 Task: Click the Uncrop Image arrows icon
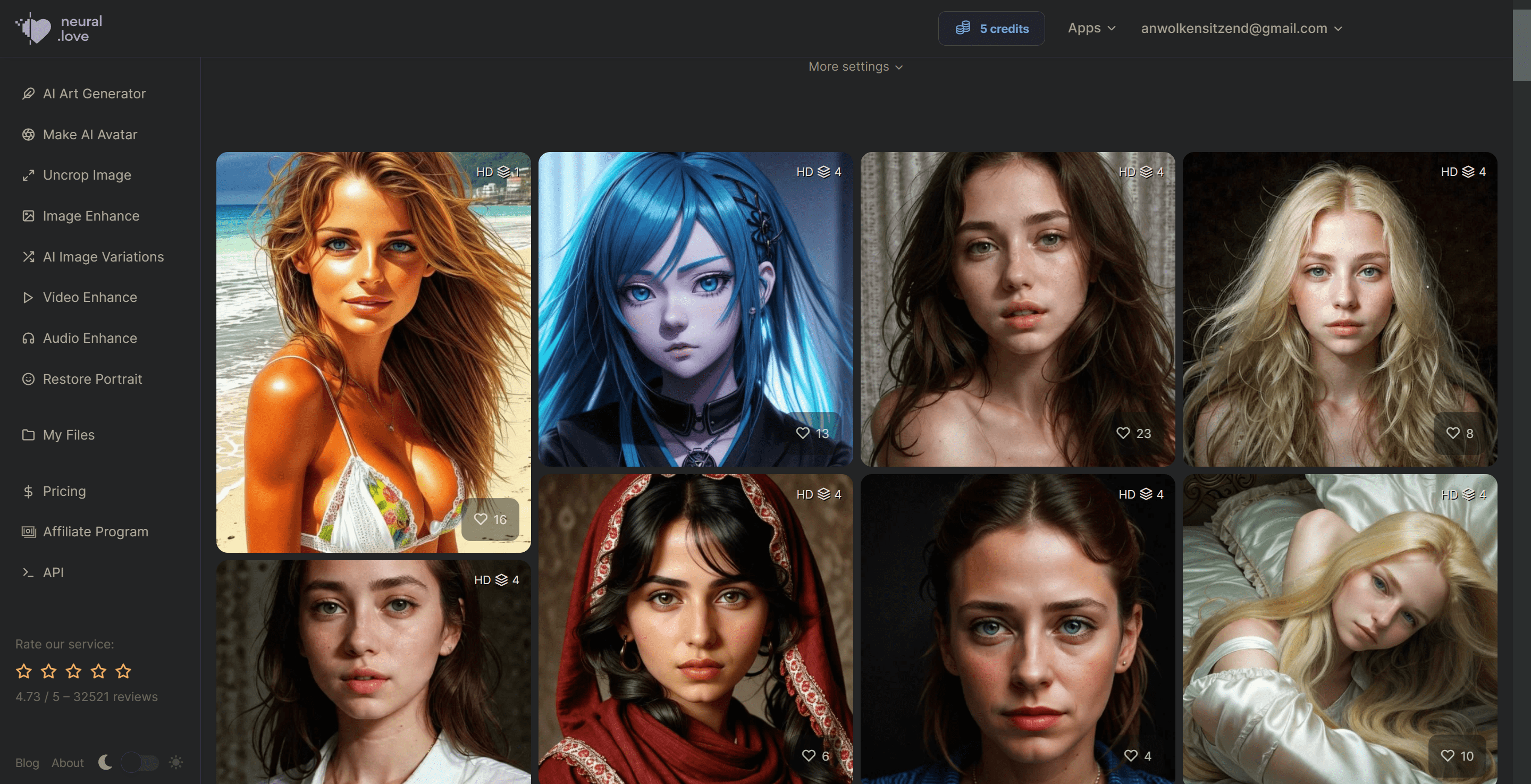tap(28, 175)
